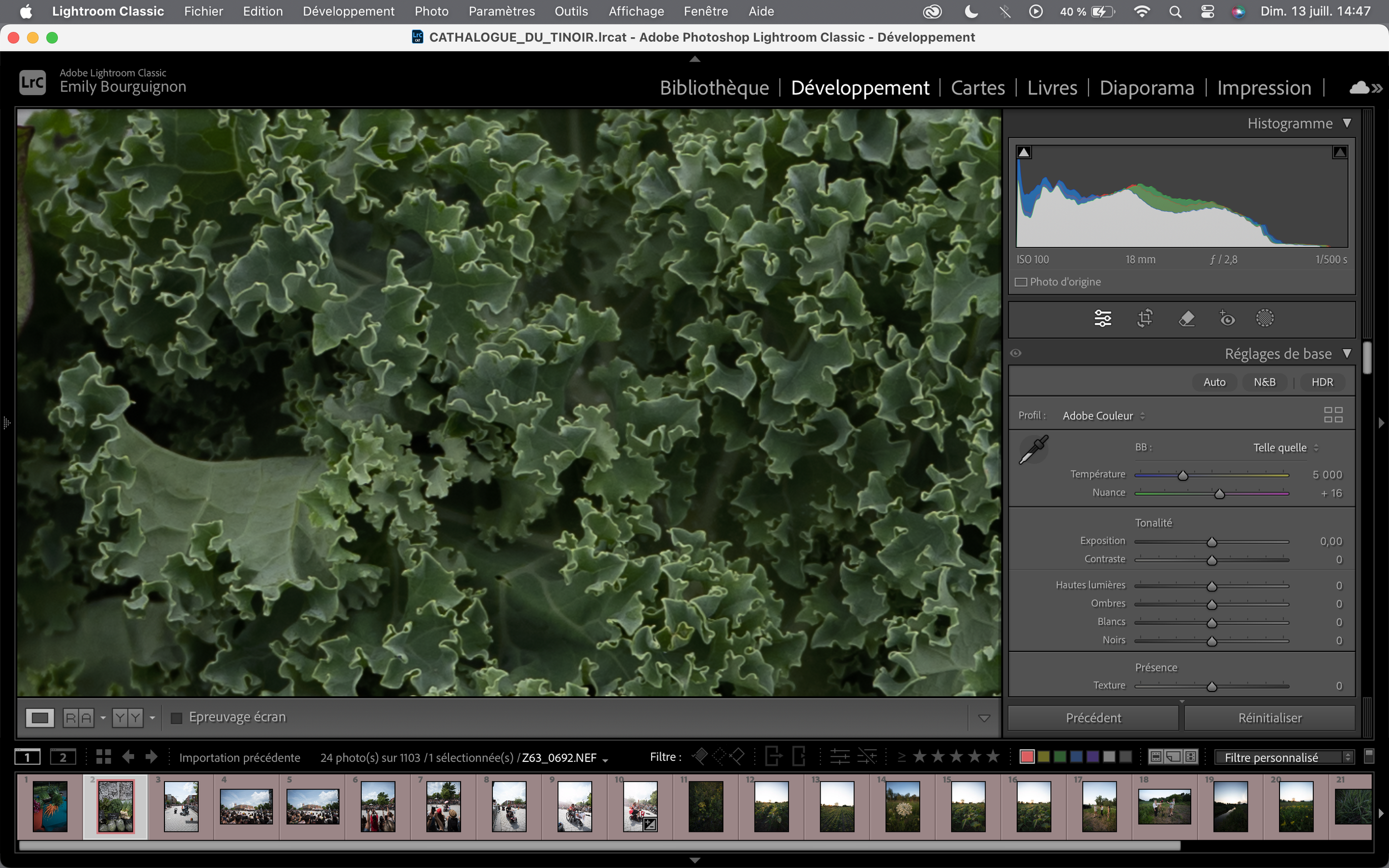This screenshot has width=1389, height=868.
Task: Open the Paramètres menu
Action: pyautogui.click(x=501, y=11)
